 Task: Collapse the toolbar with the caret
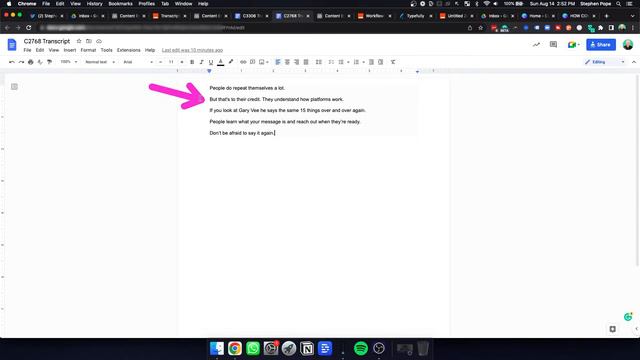(634, 62)
